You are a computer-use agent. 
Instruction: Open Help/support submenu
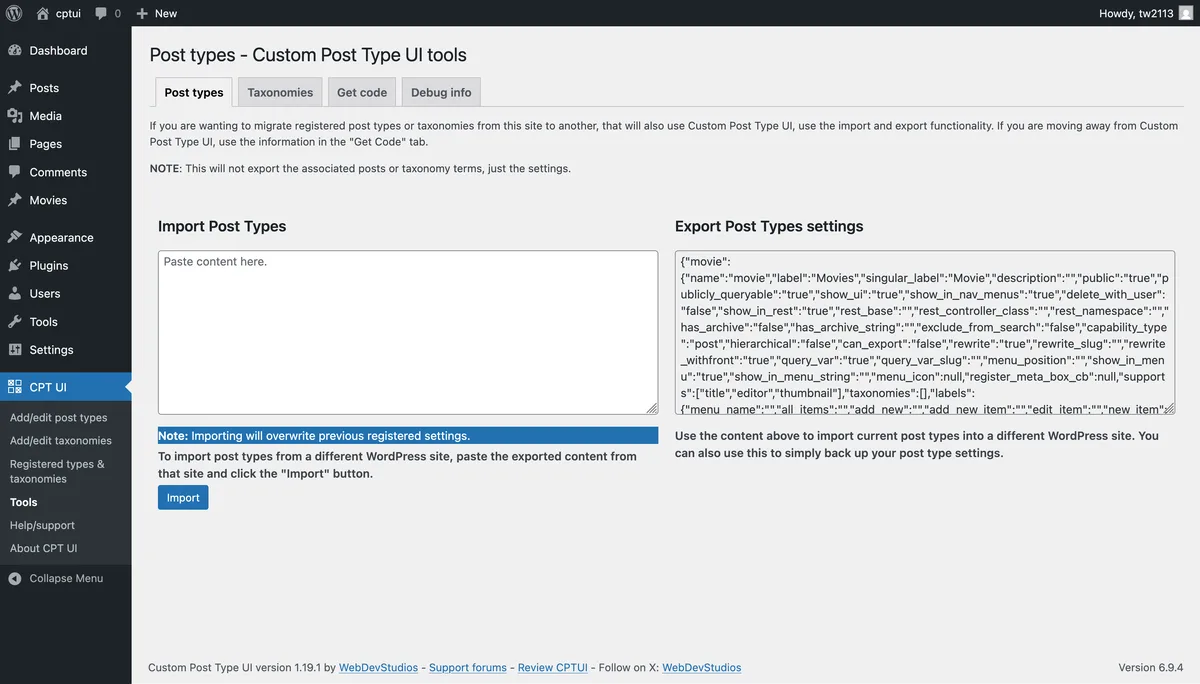click(x=42, y=525)
